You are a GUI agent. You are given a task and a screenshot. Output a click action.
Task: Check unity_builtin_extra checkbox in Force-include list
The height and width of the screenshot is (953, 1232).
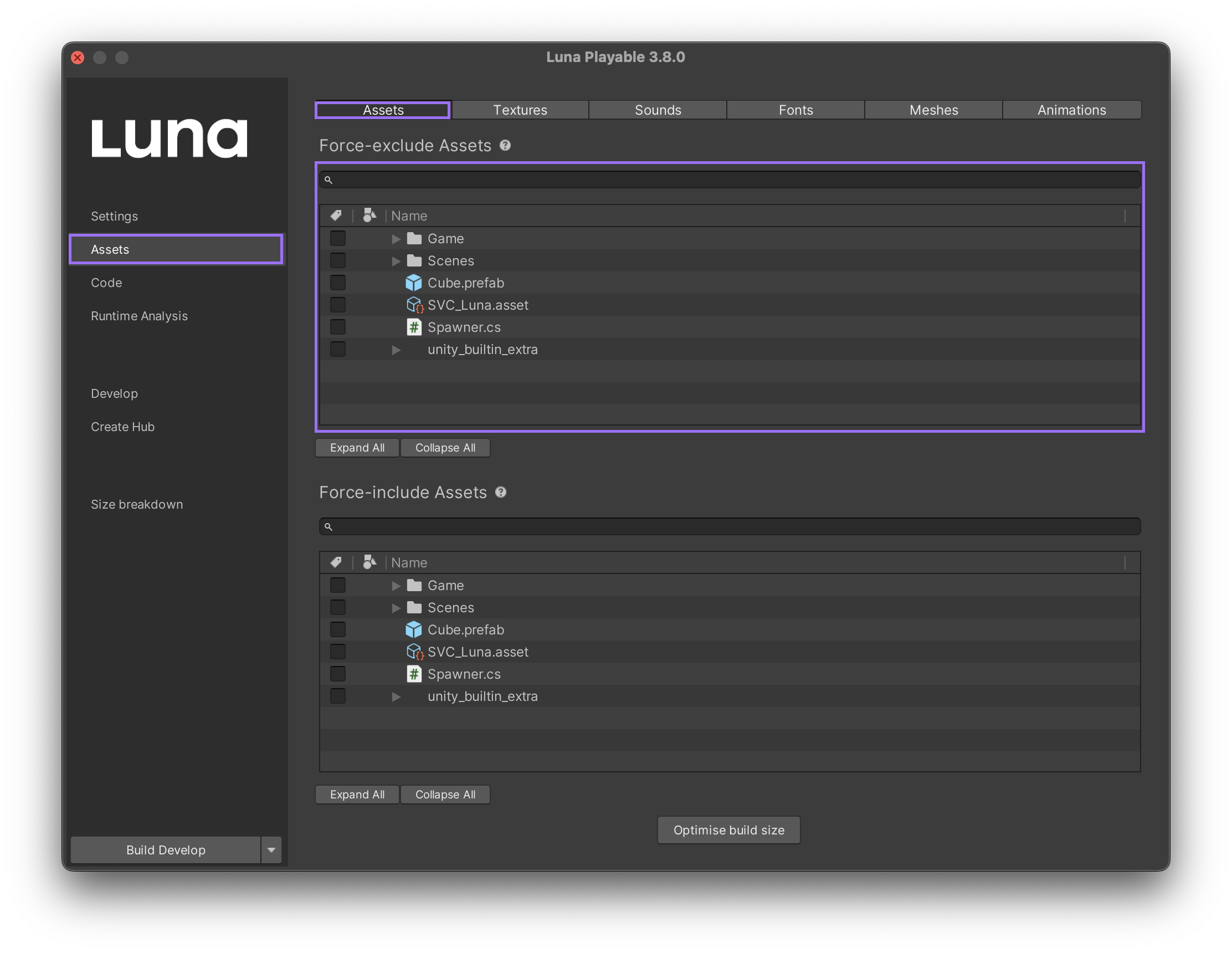[x=338, y=696]
